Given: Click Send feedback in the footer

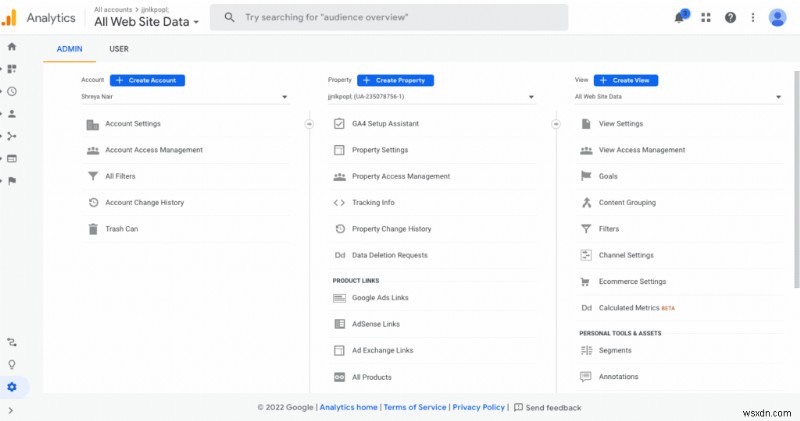Looking at the screenshot, I should (x=547, y=407).
